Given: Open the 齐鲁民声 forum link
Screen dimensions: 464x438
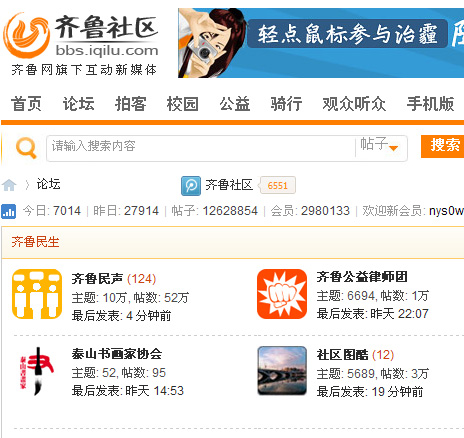Looking at the screenshot, I should pyautogui.click(x=97, y=279).
